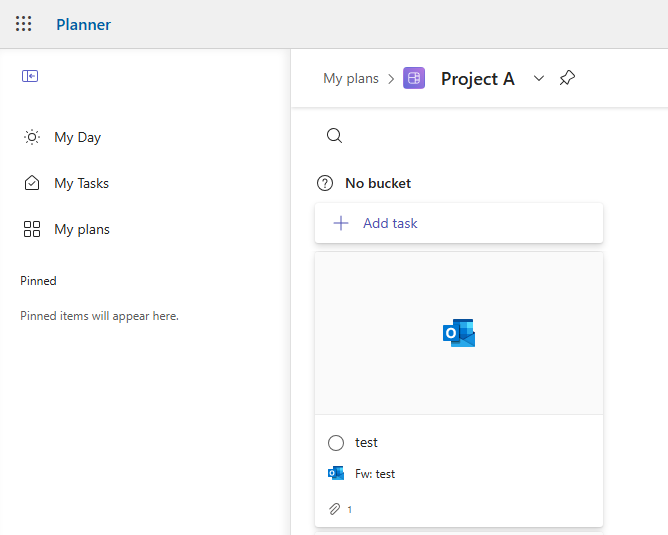Click the My plans breadcrumb link
Viewport: 668px width, 535px height.
click(351, 78)
